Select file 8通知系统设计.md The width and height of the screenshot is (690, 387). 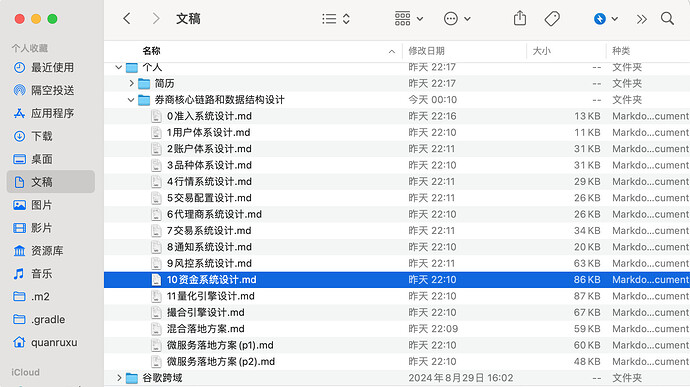click(397, 247)
